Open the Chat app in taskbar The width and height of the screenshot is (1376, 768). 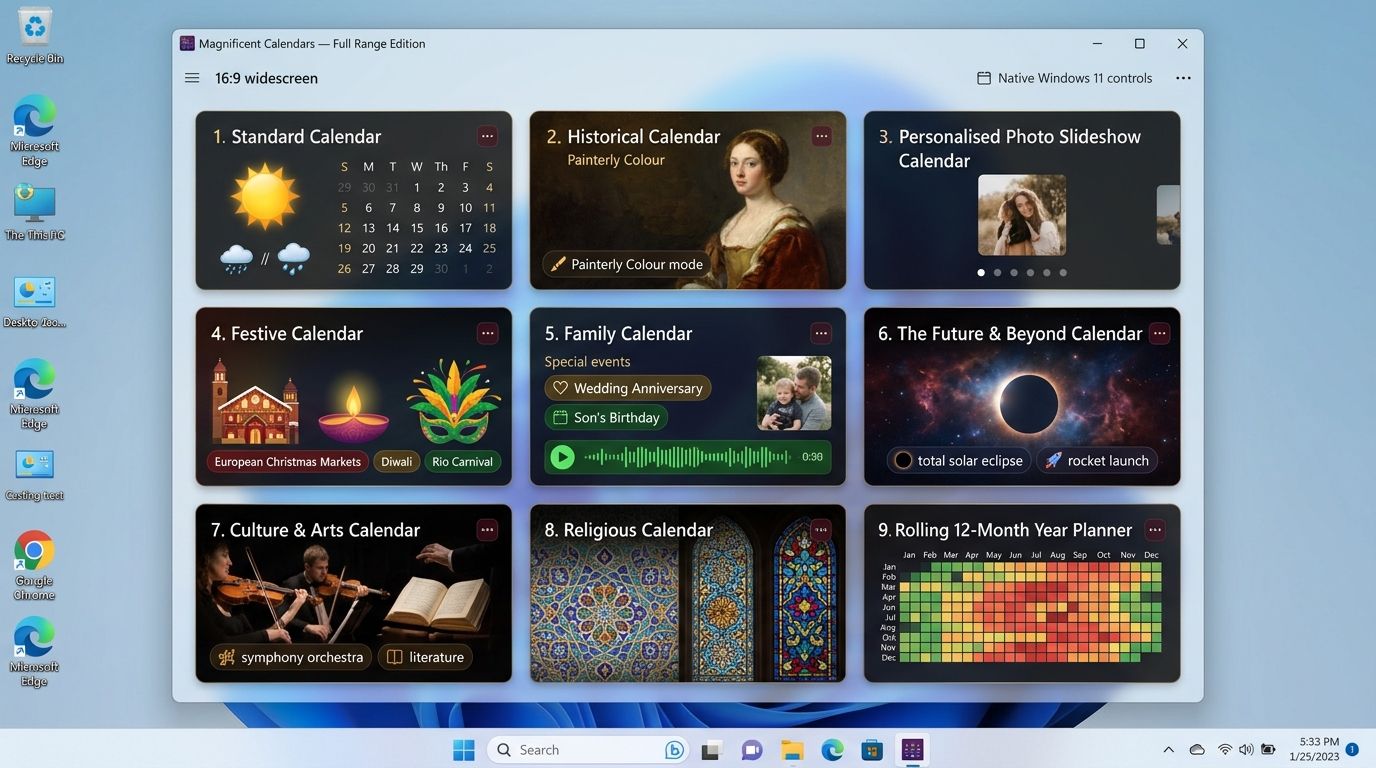pyautogui.click(x=752, y=750)
